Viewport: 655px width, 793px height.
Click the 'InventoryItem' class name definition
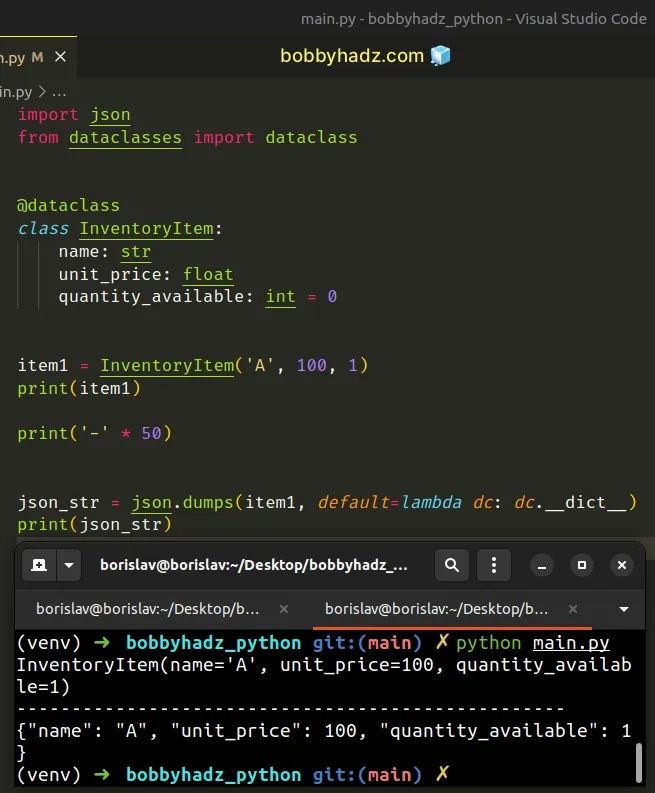click(x=146, y=229)
